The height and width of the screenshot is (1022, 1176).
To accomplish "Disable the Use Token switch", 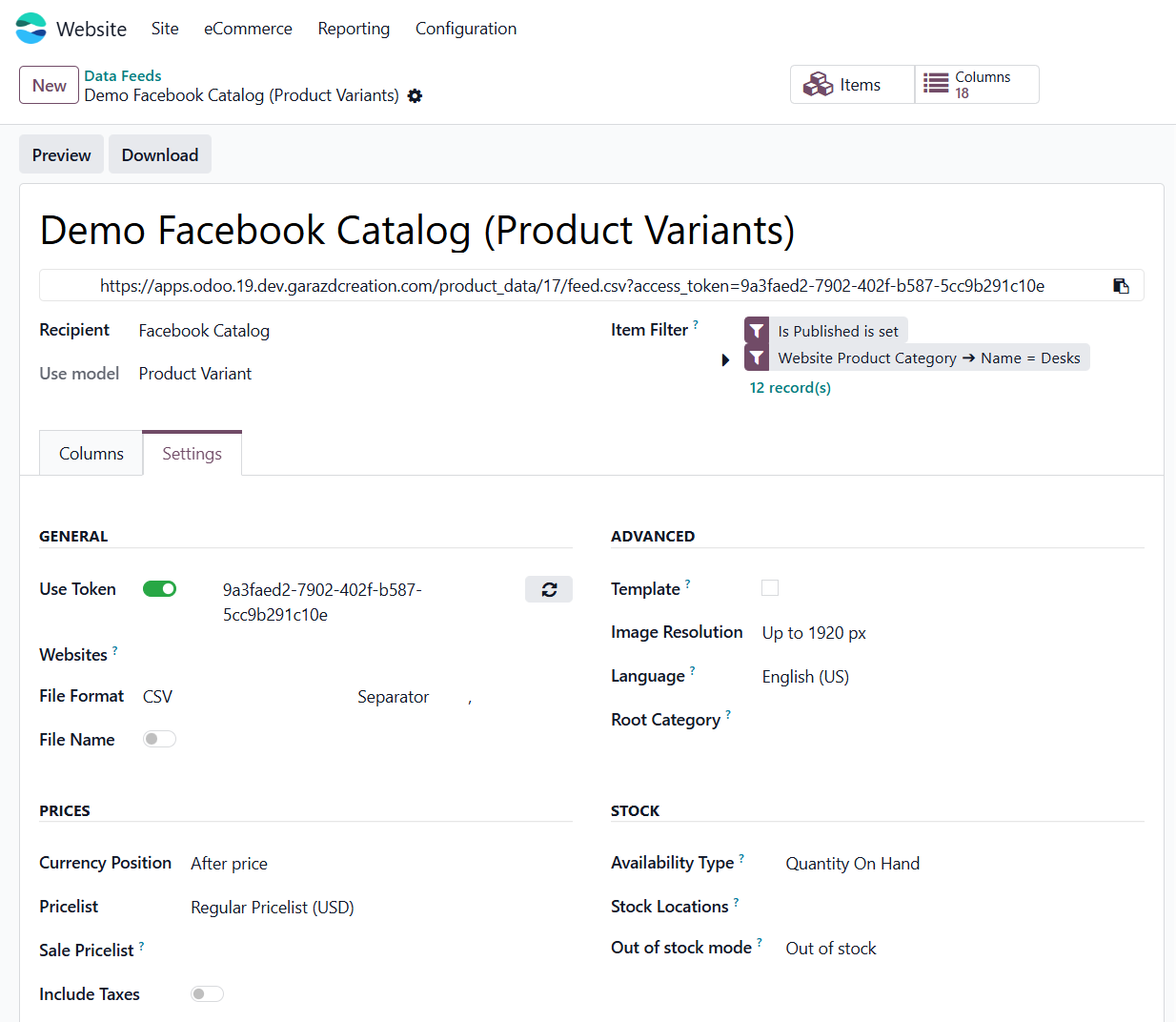I will (160, 589).
